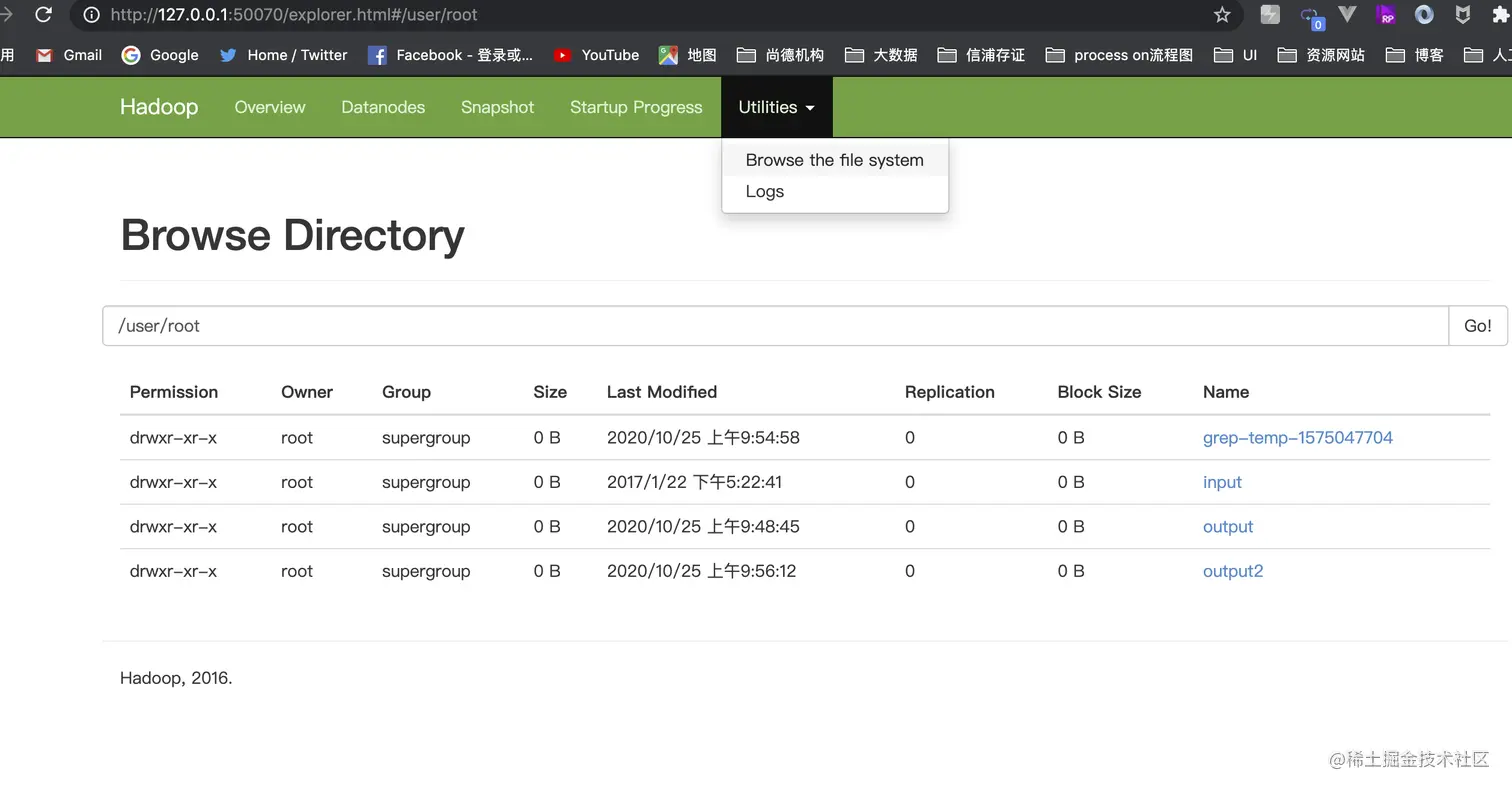The image size is (1512, 792).
Task: Go to the Startup Progress tab
Action: click(636, 107)
